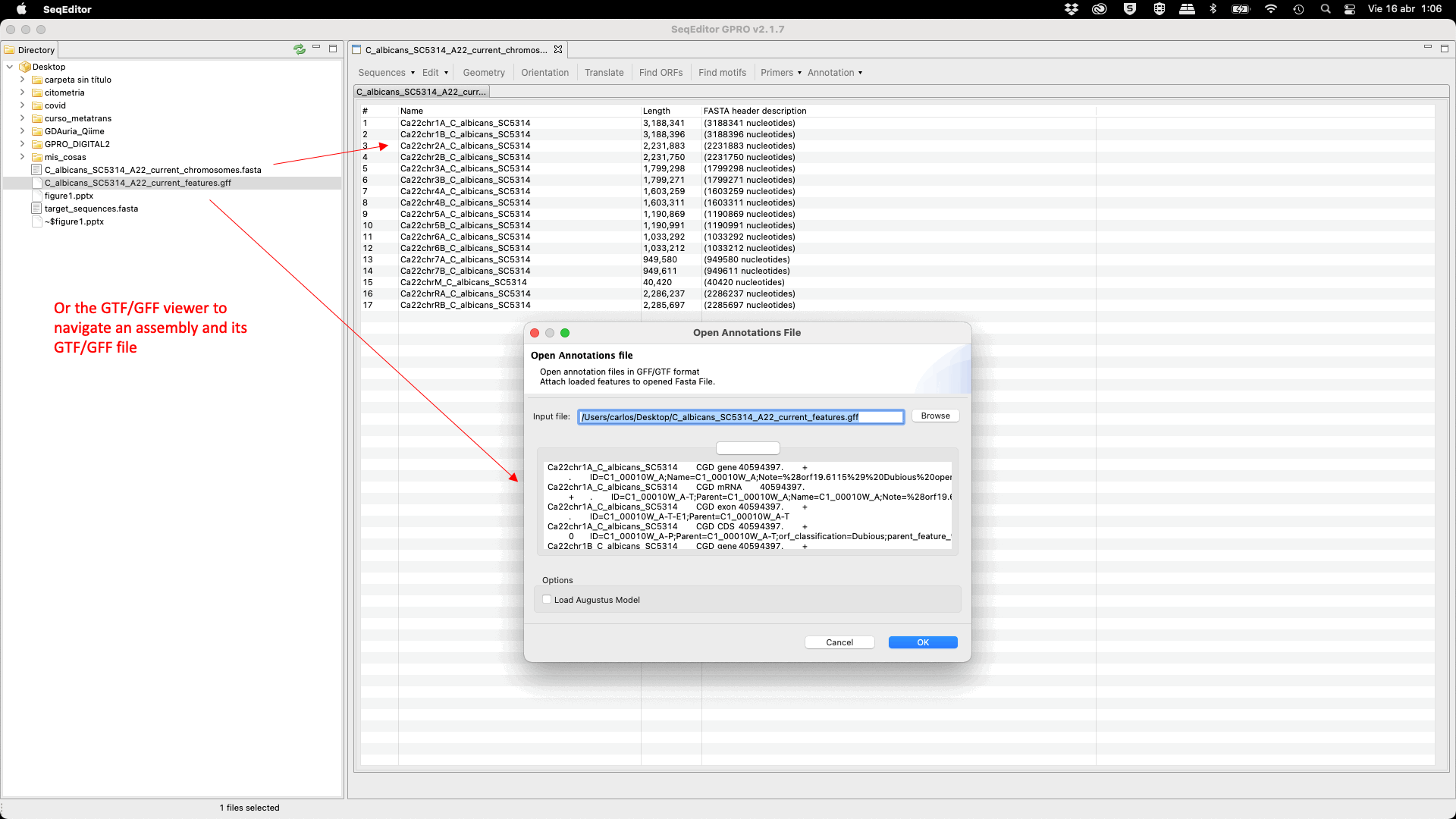Select the curso_metatrans folder icon

(36, 118)
